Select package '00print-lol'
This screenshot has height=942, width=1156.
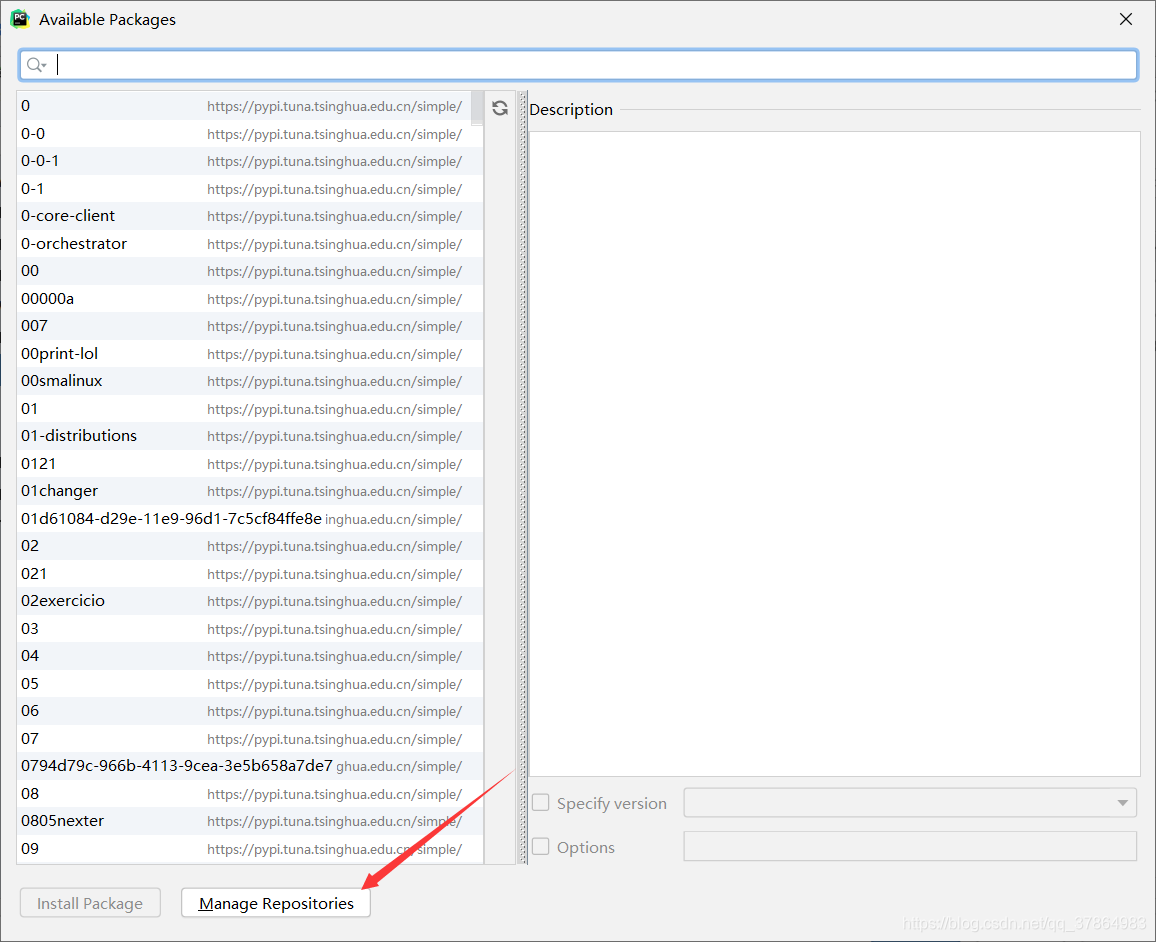pos(250,354)
